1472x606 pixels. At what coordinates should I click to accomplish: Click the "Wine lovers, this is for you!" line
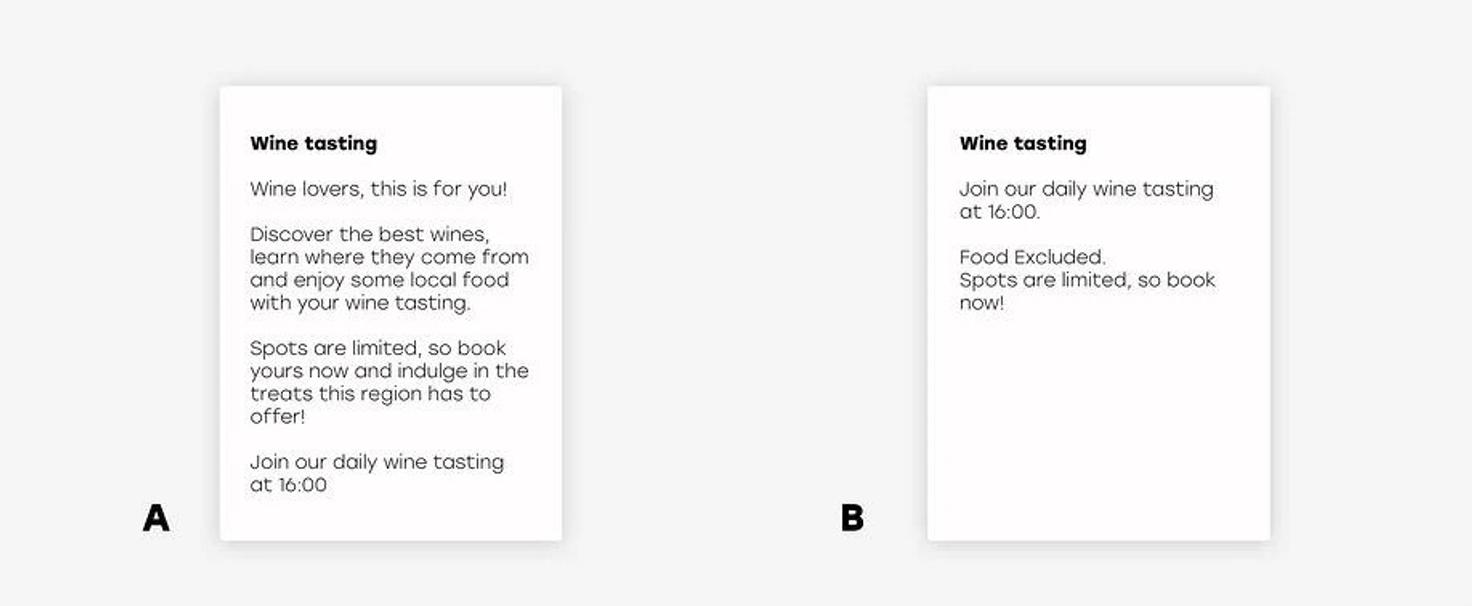[378, 189]
